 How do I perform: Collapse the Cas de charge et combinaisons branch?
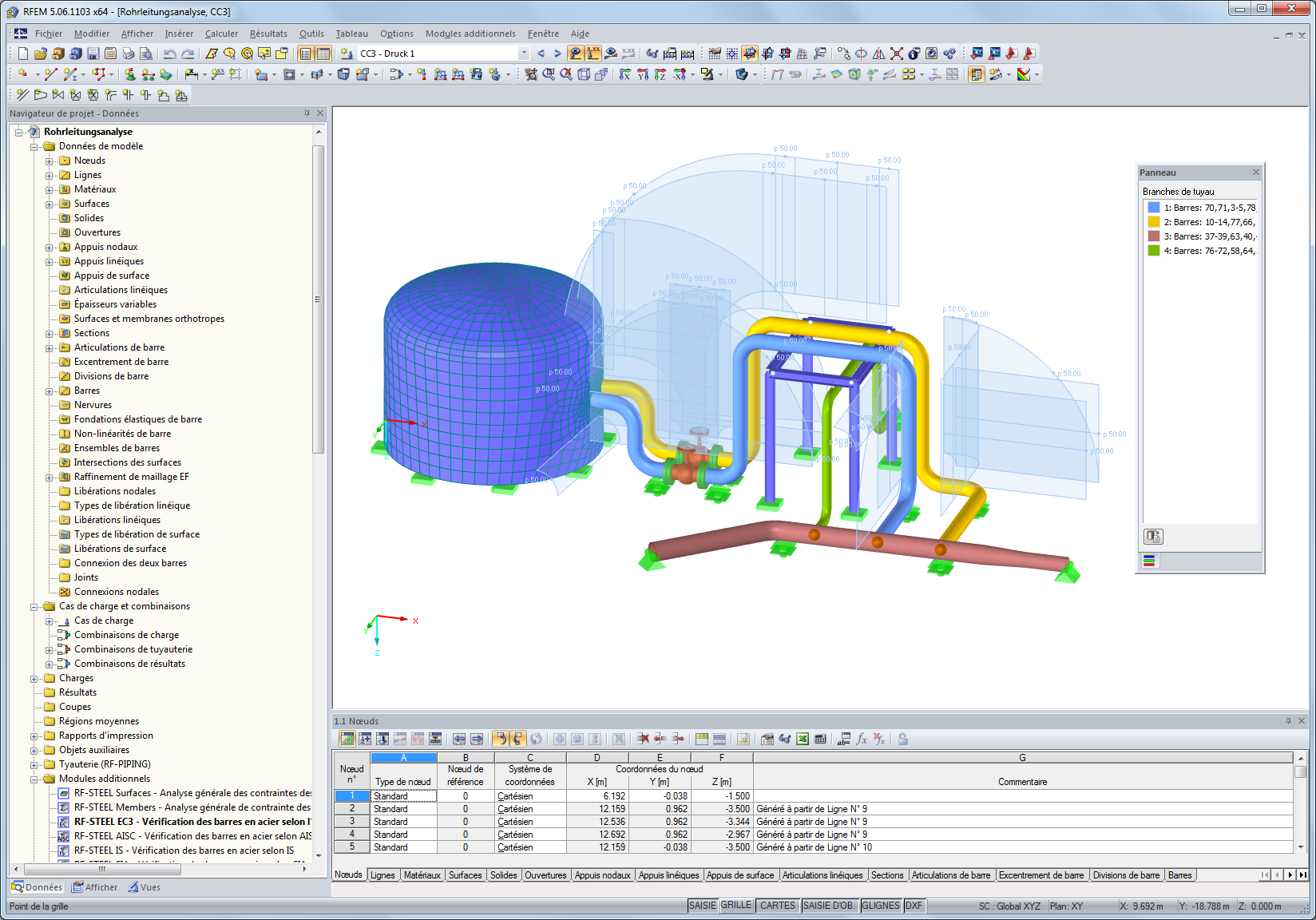tap(34, 606)
